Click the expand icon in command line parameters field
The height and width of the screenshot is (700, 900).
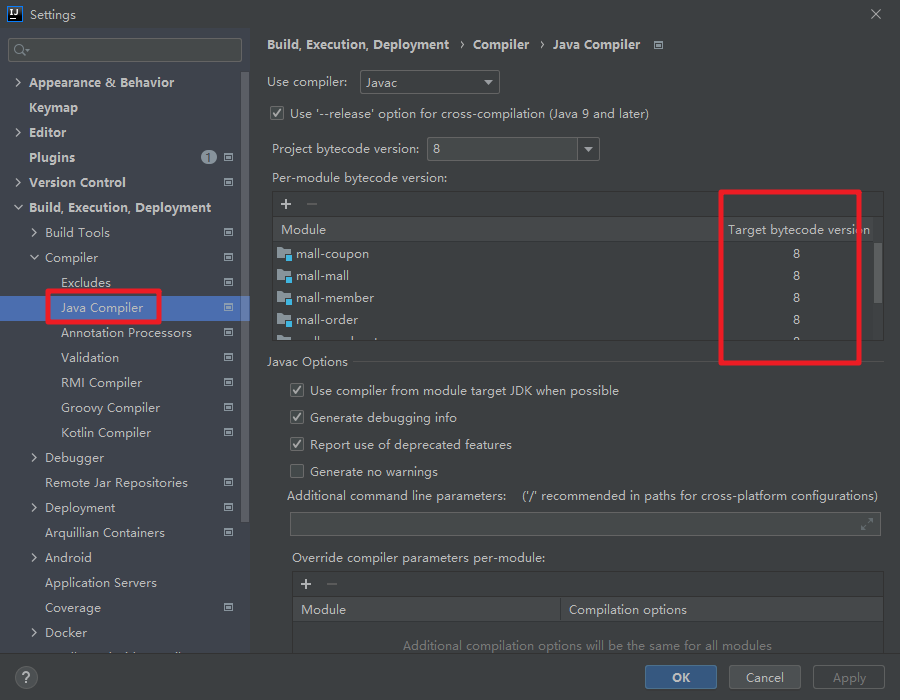coord(867,524)
